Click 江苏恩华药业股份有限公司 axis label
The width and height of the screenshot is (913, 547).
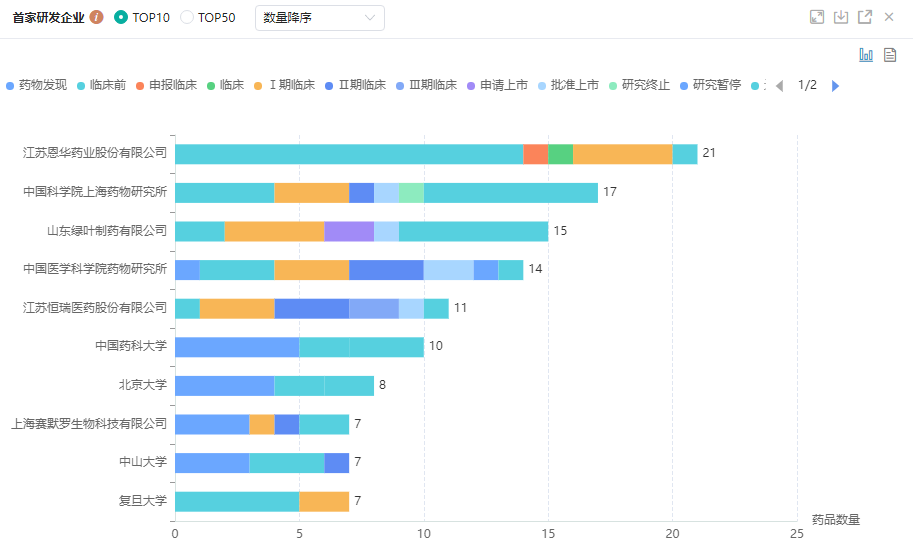tap(95, 153)
